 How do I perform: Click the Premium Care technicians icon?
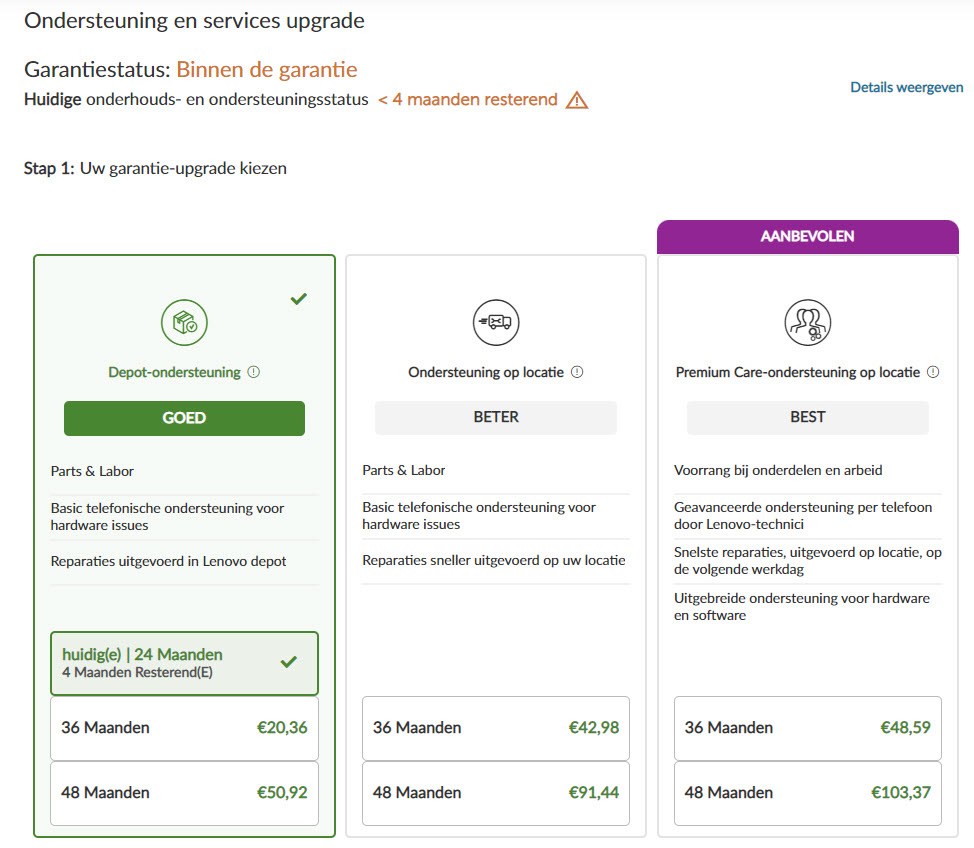tap(807, 322)
